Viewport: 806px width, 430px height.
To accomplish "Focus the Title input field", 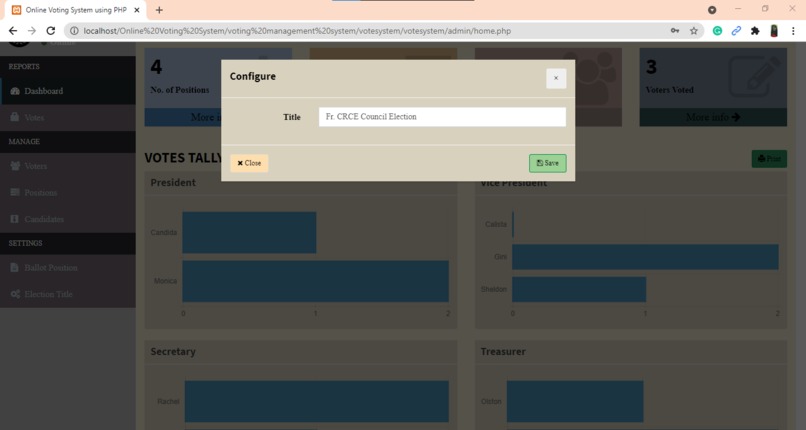I will pos(442,117).
